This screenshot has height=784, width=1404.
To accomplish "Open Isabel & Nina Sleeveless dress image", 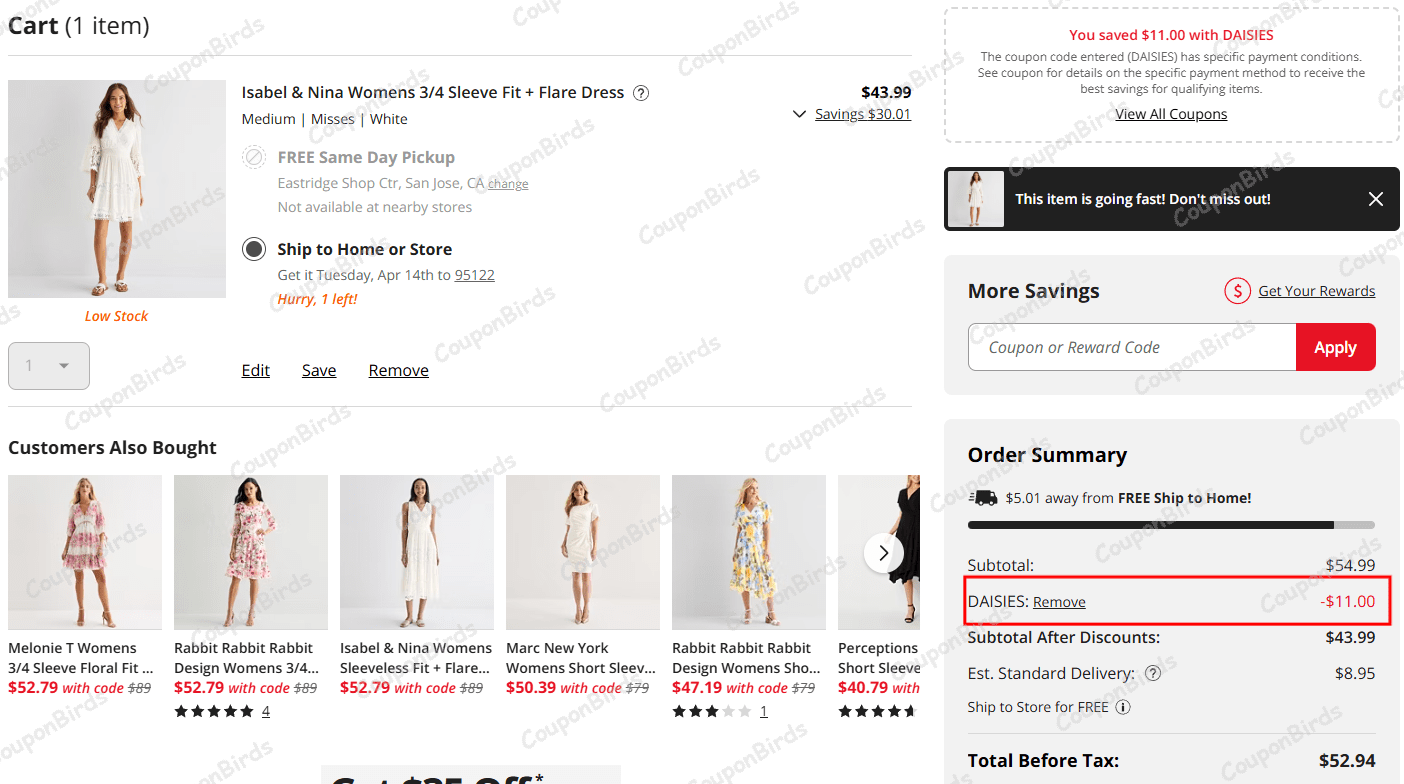I will (x=417, y=552).
